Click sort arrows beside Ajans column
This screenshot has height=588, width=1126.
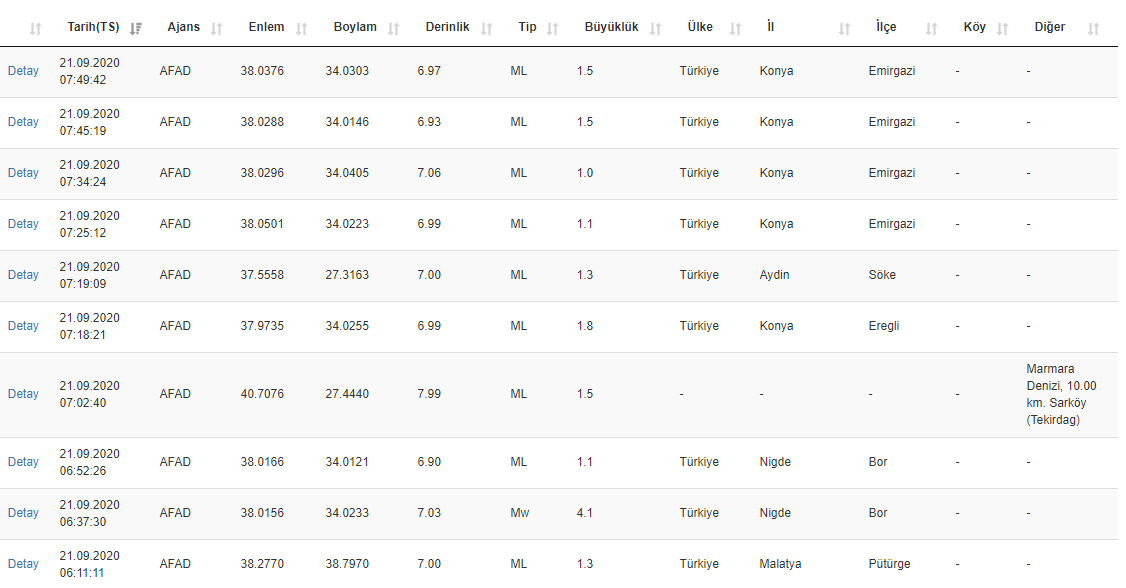coord(217,28)
